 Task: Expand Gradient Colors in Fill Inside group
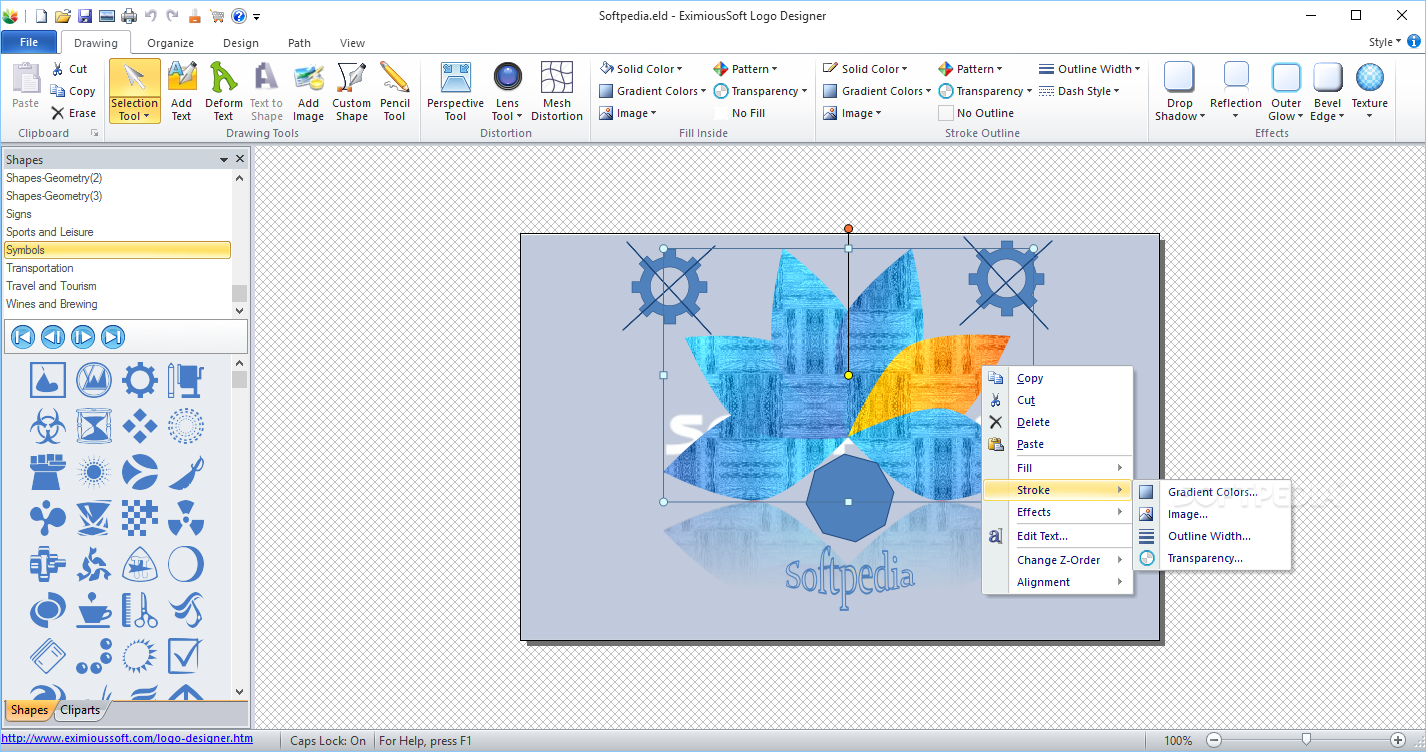(653, 91)
